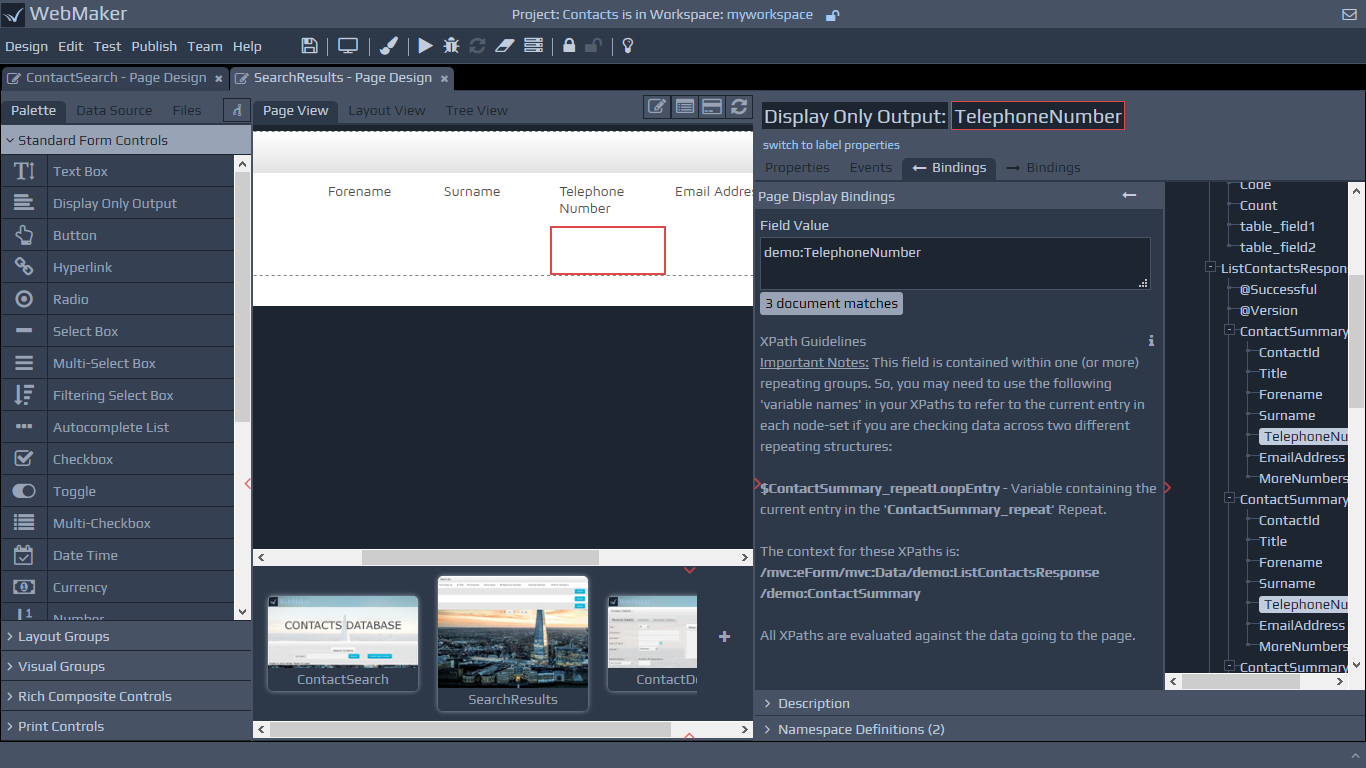Click the server stack icon

[x=533, y=46]
